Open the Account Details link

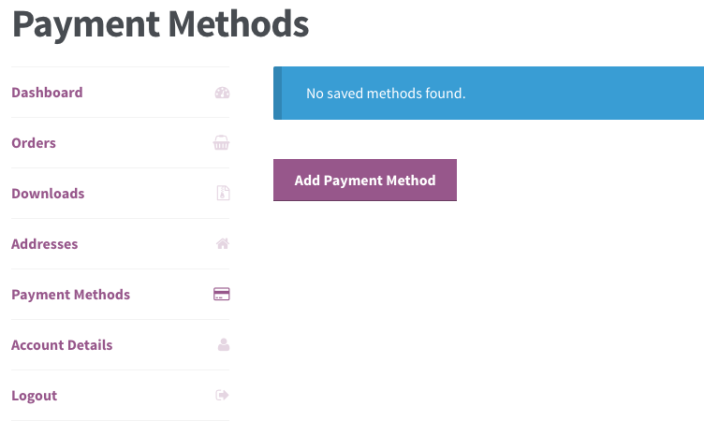click(x=61, y=345)
